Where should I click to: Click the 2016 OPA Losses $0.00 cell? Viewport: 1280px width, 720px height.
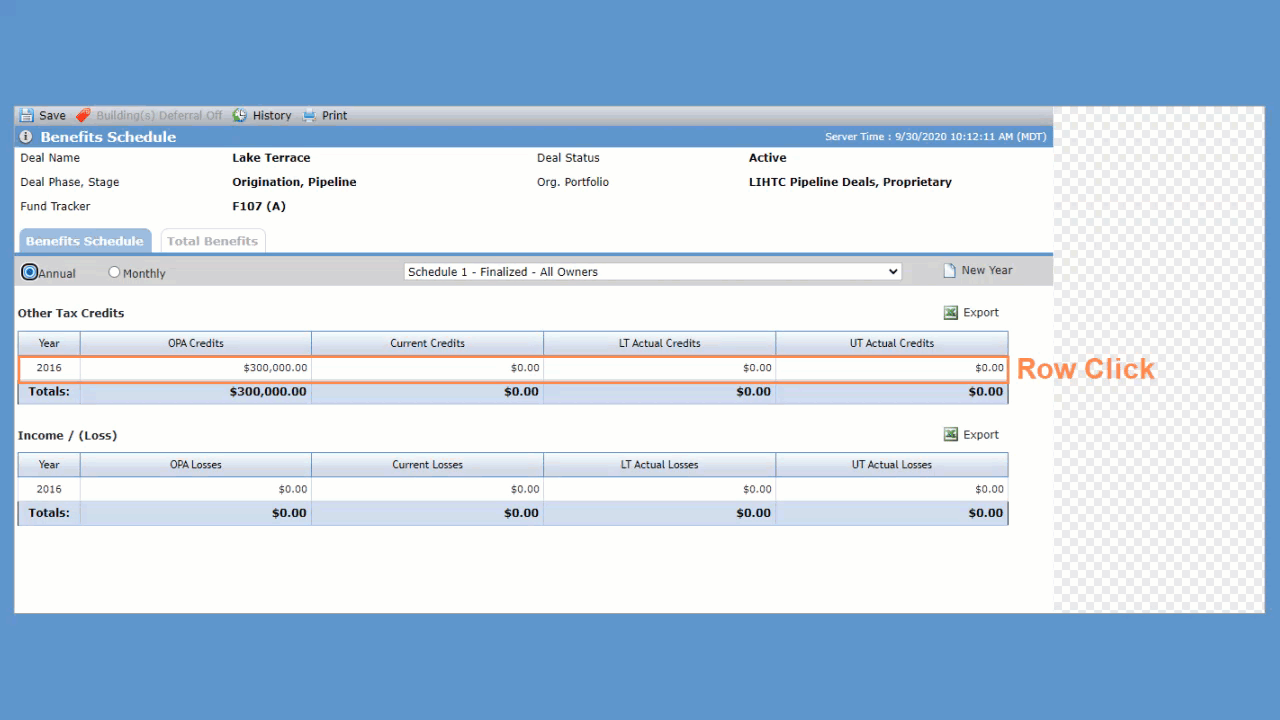pyautogui.click(x=196, y=489)
